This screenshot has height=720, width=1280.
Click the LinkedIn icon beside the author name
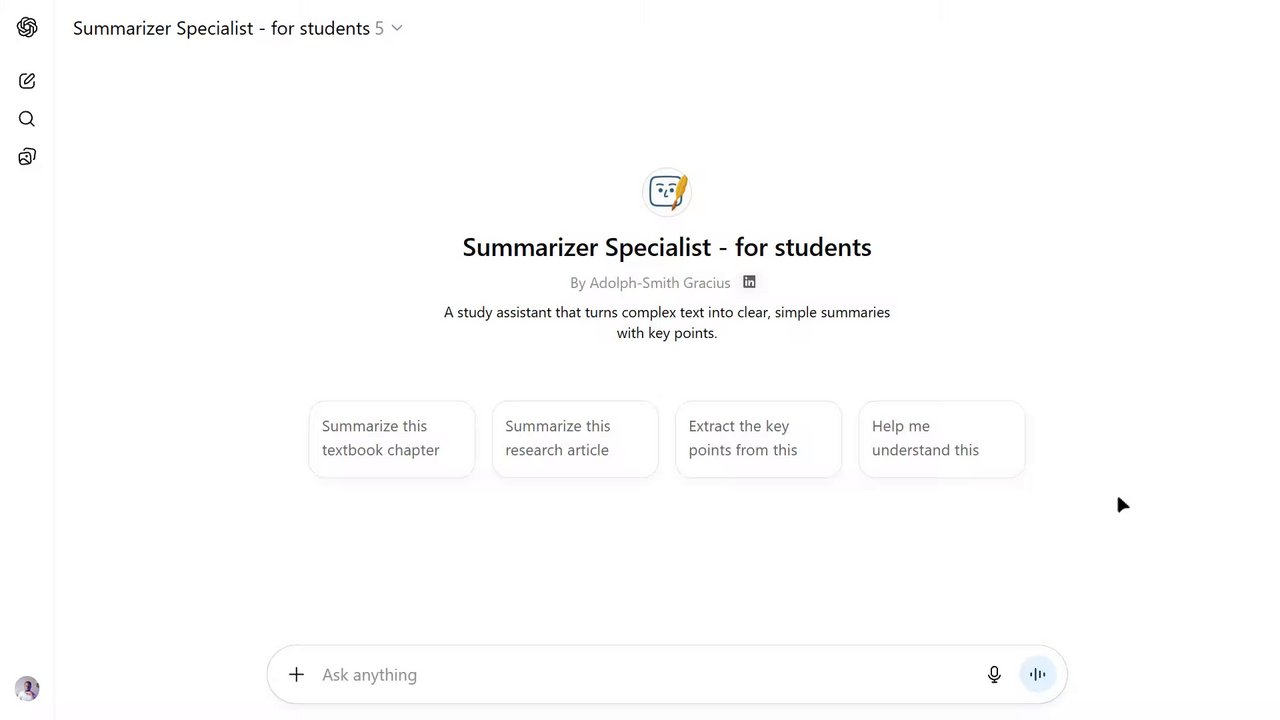pos(749,282)
